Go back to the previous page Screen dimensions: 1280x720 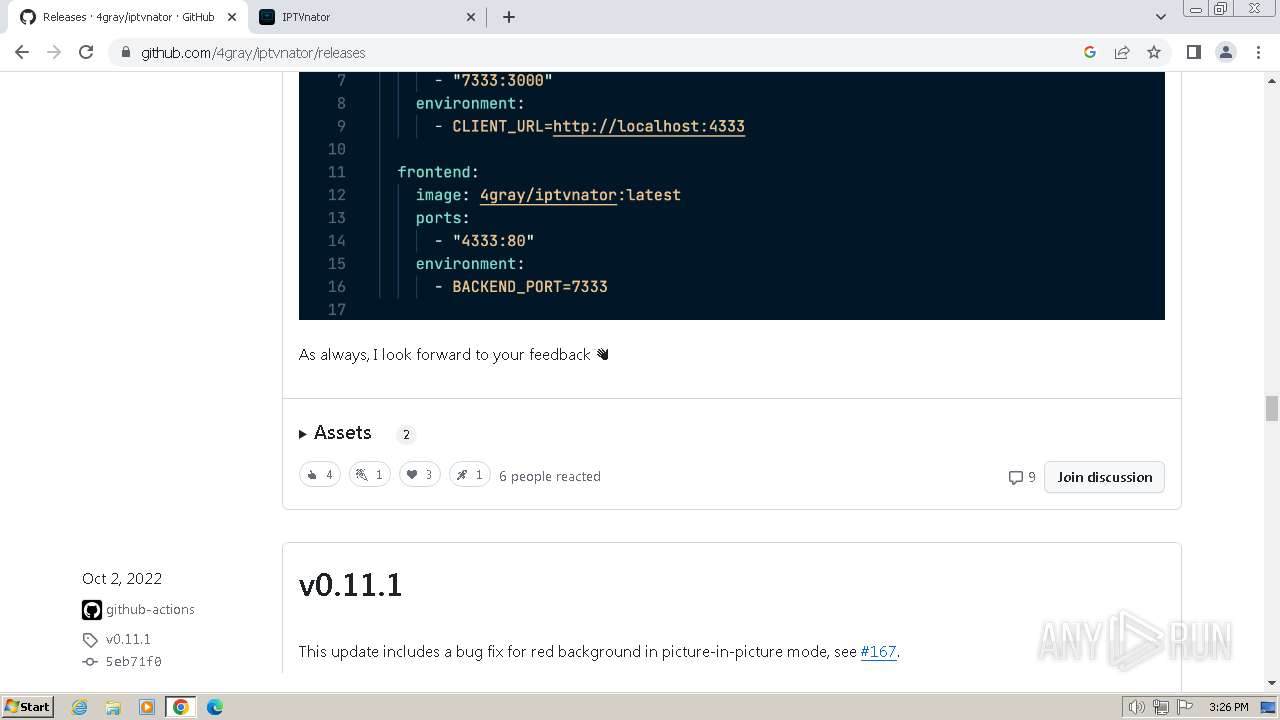[22, 52]
